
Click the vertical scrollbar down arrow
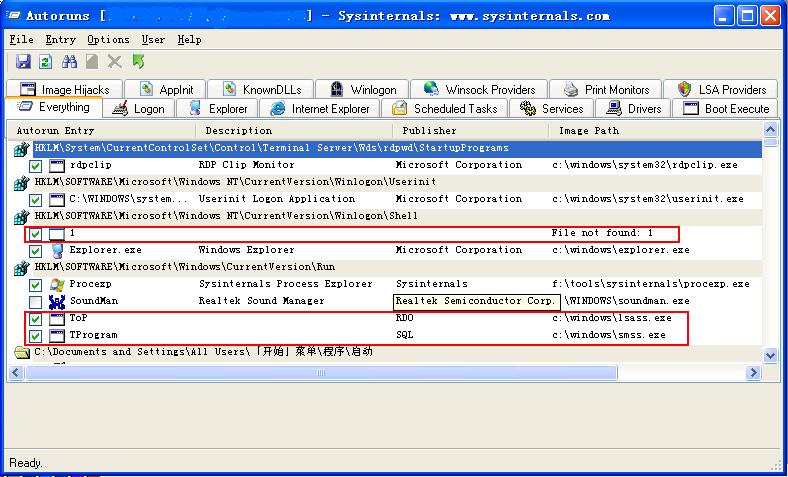[x=770, y=355]
